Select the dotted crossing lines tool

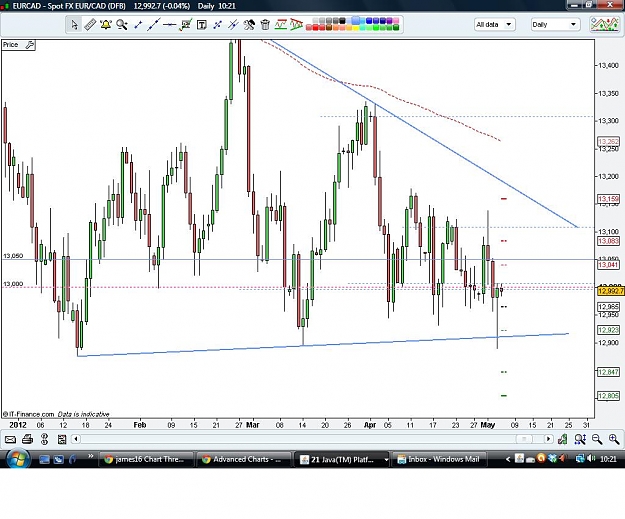(217, 25)
